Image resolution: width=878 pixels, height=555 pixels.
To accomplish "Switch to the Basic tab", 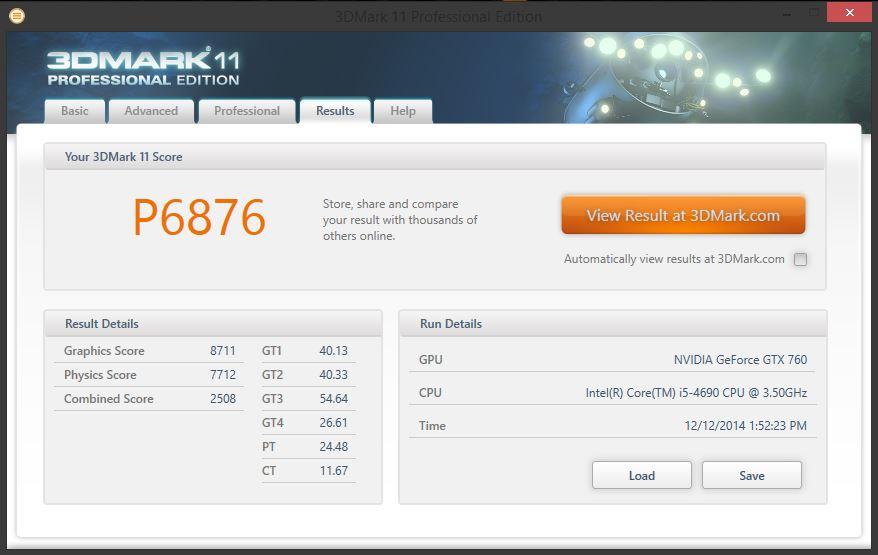I will (x=74, y=111).
